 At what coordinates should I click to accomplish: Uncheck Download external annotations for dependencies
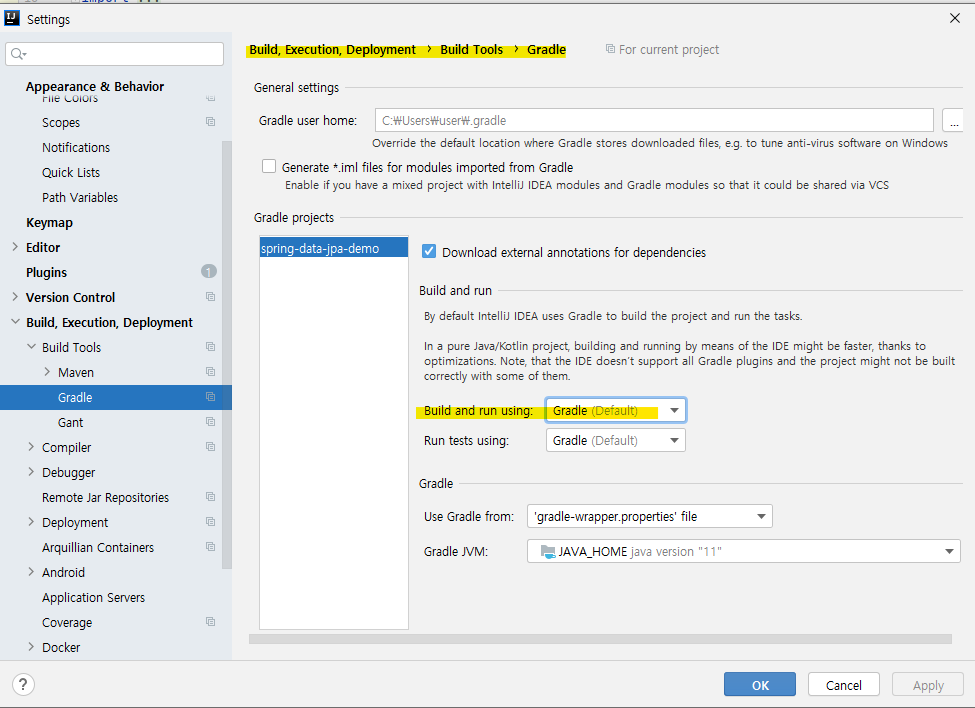(428, 252)
